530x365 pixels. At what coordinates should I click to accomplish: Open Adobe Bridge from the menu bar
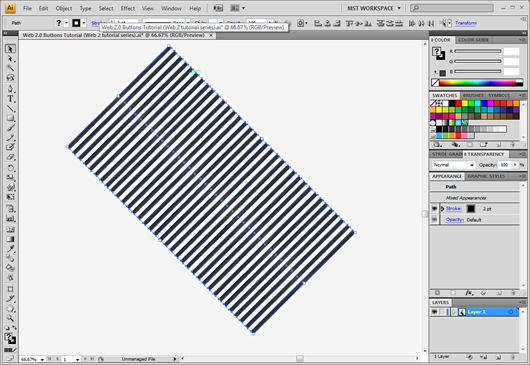(x=218, y=8)
